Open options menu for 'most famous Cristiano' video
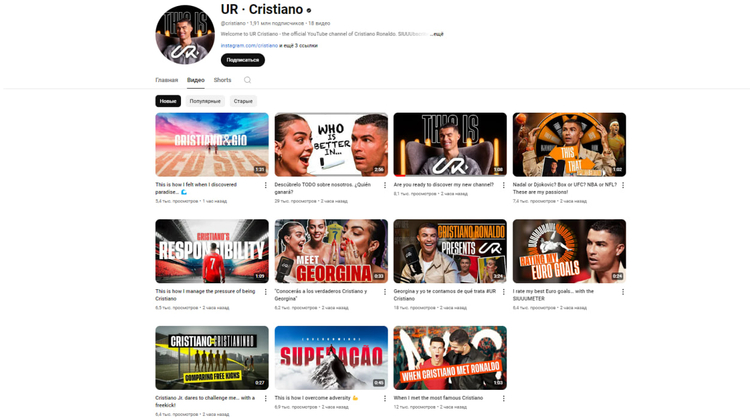This screenshot has height=420, width=750. coord(503,398)
